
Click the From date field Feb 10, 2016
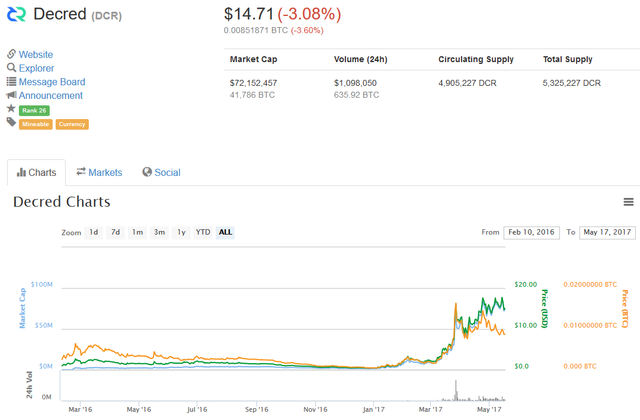[x=531, y=232]
